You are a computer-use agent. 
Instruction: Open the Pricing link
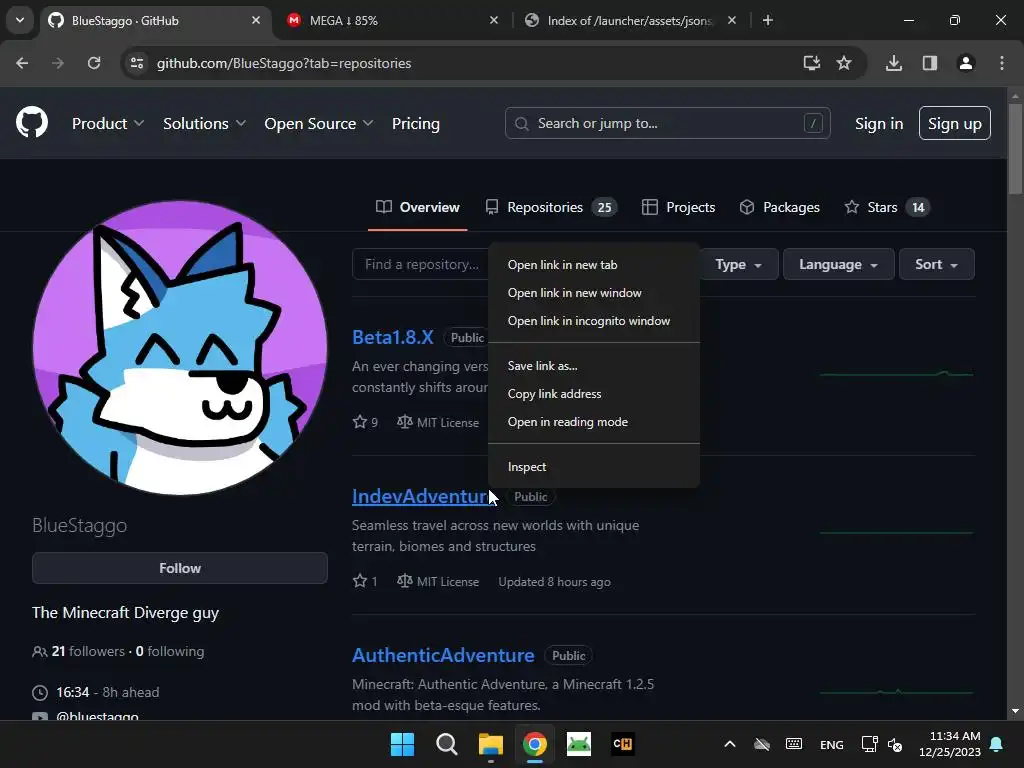pos(416,123)
